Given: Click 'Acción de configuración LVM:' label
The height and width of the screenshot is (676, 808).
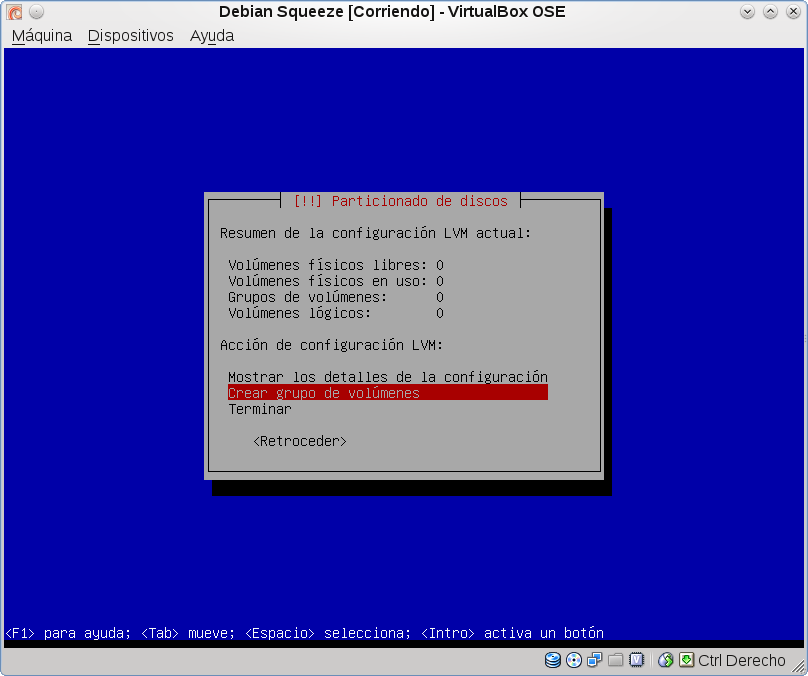Looking at the screenshot, I should [331, 345].
